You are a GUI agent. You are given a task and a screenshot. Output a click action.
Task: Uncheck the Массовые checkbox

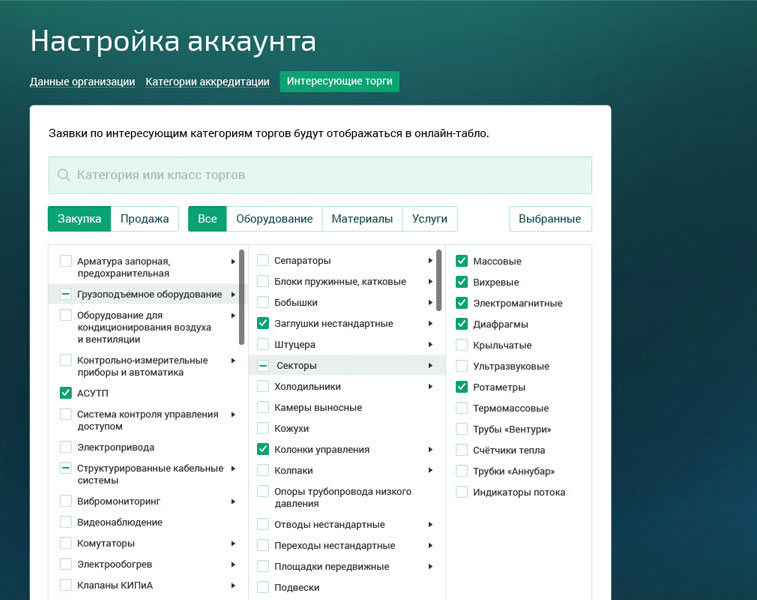pos(462,261)
